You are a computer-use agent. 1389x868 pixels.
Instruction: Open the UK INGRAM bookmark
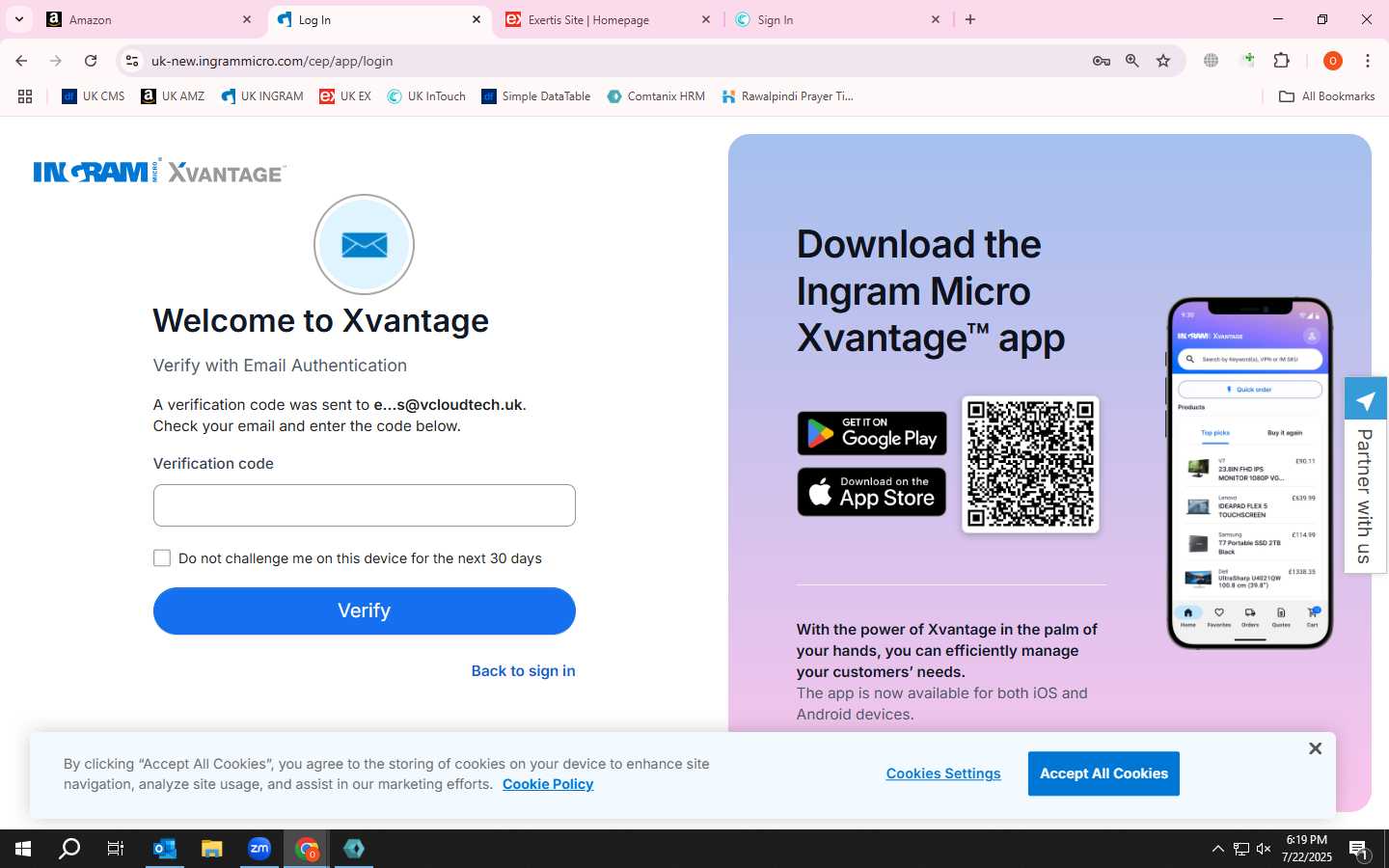coord(262,96)
